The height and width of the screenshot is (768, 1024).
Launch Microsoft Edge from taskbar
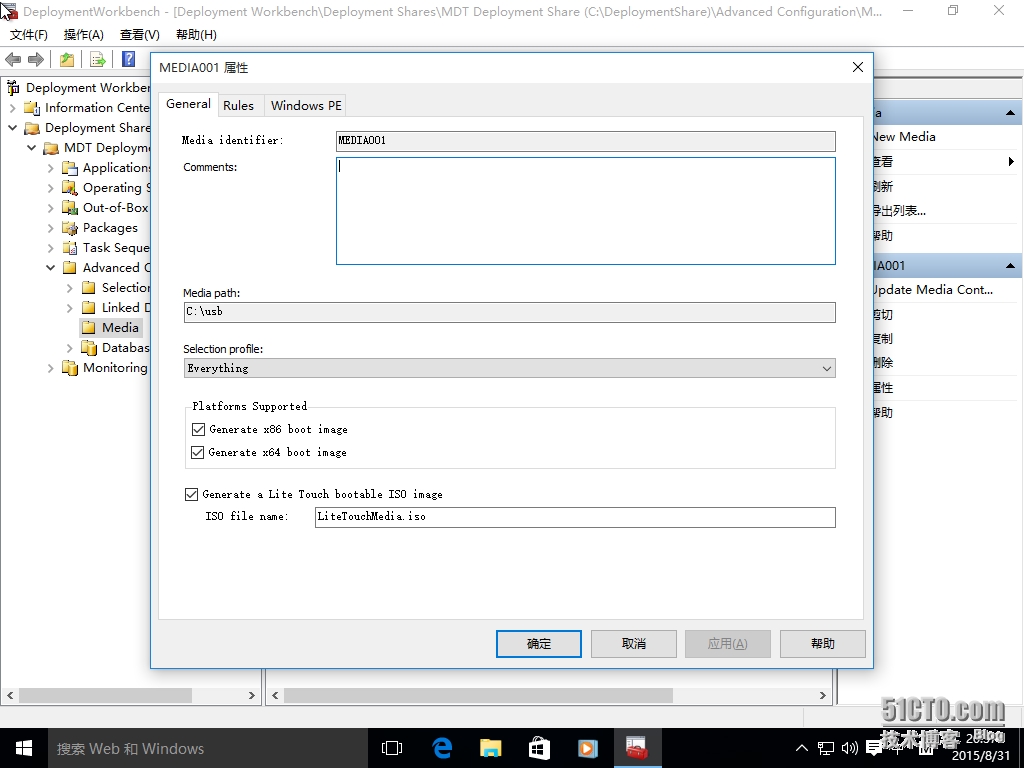click(x=442, y=748)
